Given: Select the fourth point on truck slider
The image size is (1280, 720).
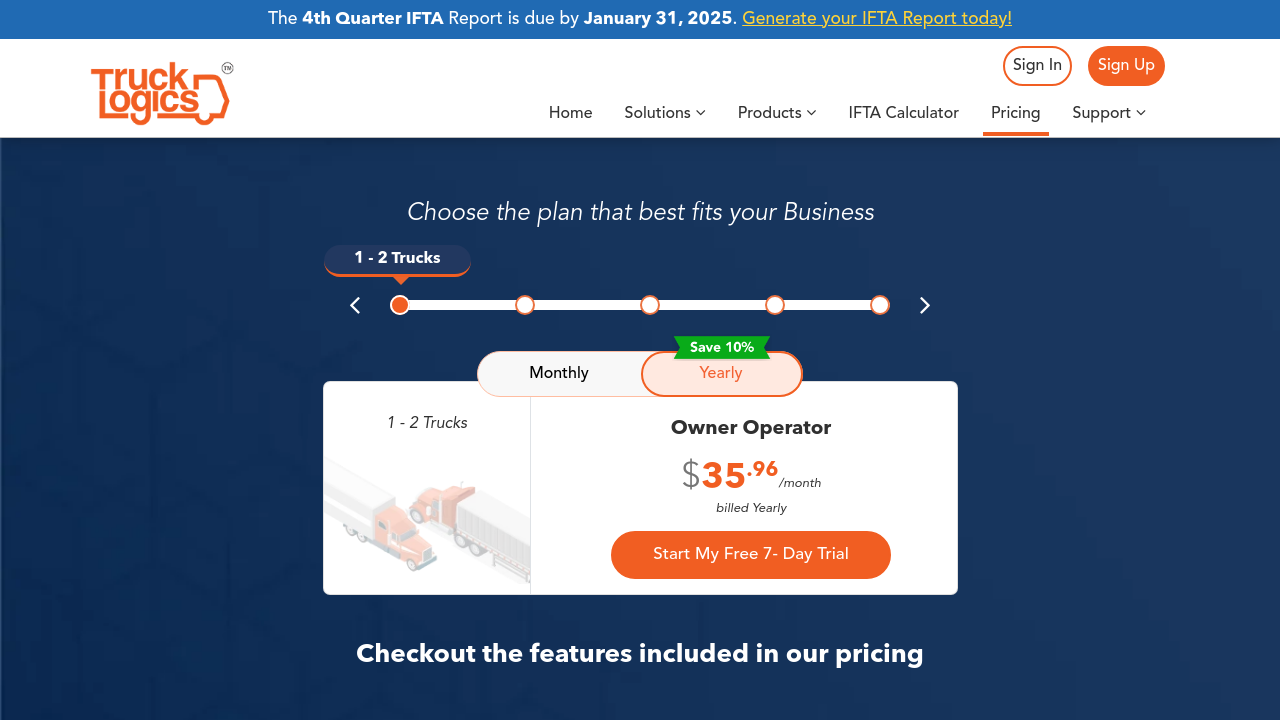Looking at the screenshot, I should pos(775,305).
